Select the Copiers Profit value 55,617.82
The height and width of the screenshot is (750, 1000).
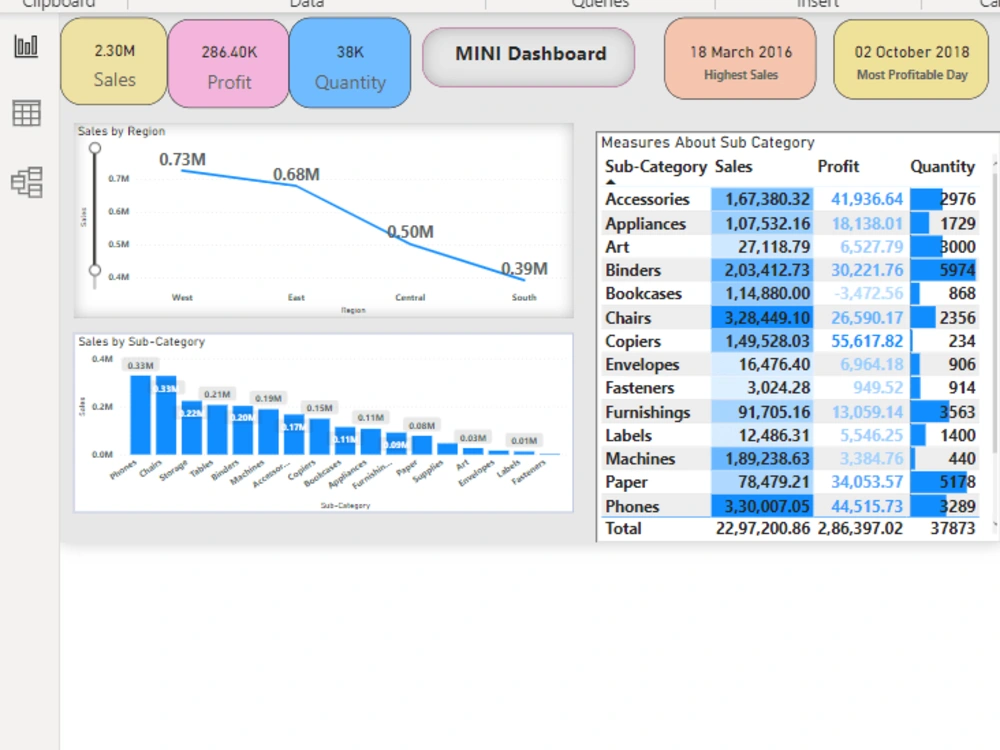coord(866,341)
